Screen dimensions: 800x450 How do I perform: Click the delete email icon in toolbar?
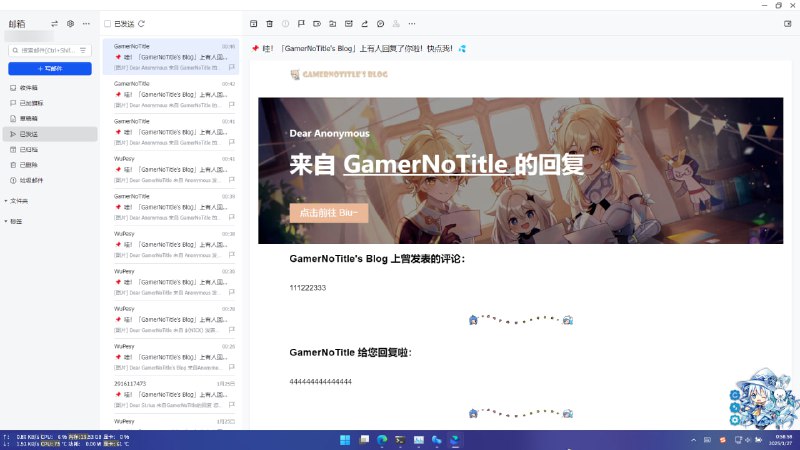[269, 23]
